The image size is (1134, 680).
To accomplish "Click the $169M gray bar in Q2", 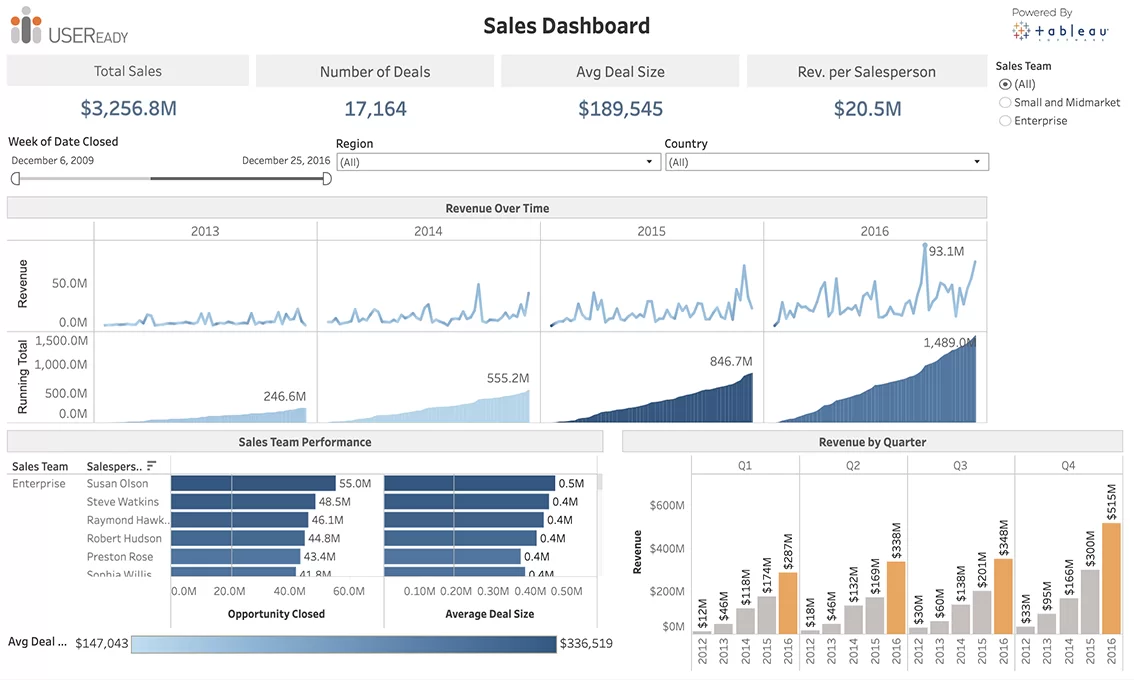I will (x=875, y=616).
